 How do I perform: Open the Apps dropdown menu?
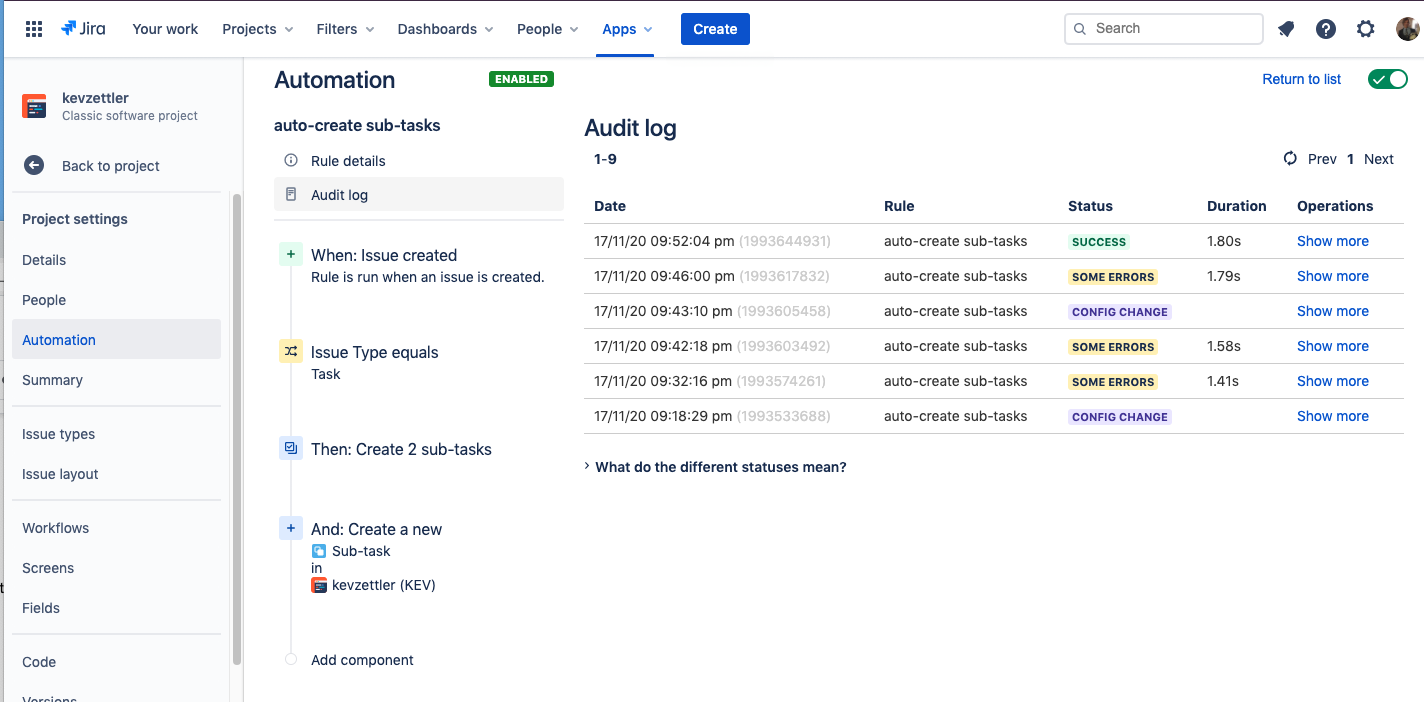(x=627, y=29)
